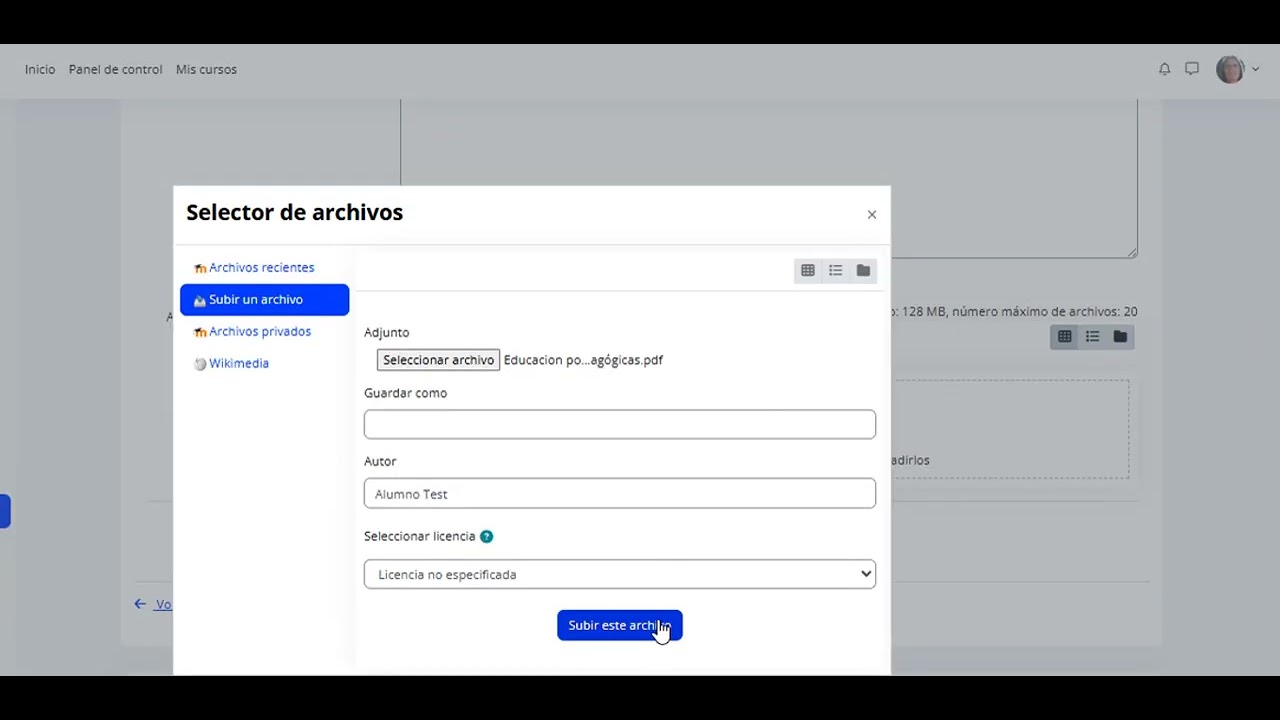Screen dimensions: 1280x720
Task: Switch file picker to folder tree view
Action: [x=863, y=271]
